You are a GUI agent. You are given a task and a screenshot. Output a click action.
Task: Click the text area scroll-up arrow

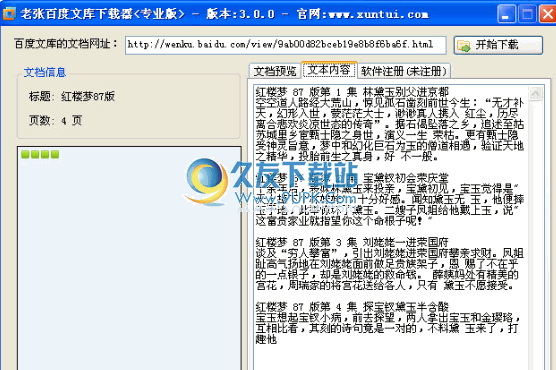pyautogui.click(x=535, y=94)
